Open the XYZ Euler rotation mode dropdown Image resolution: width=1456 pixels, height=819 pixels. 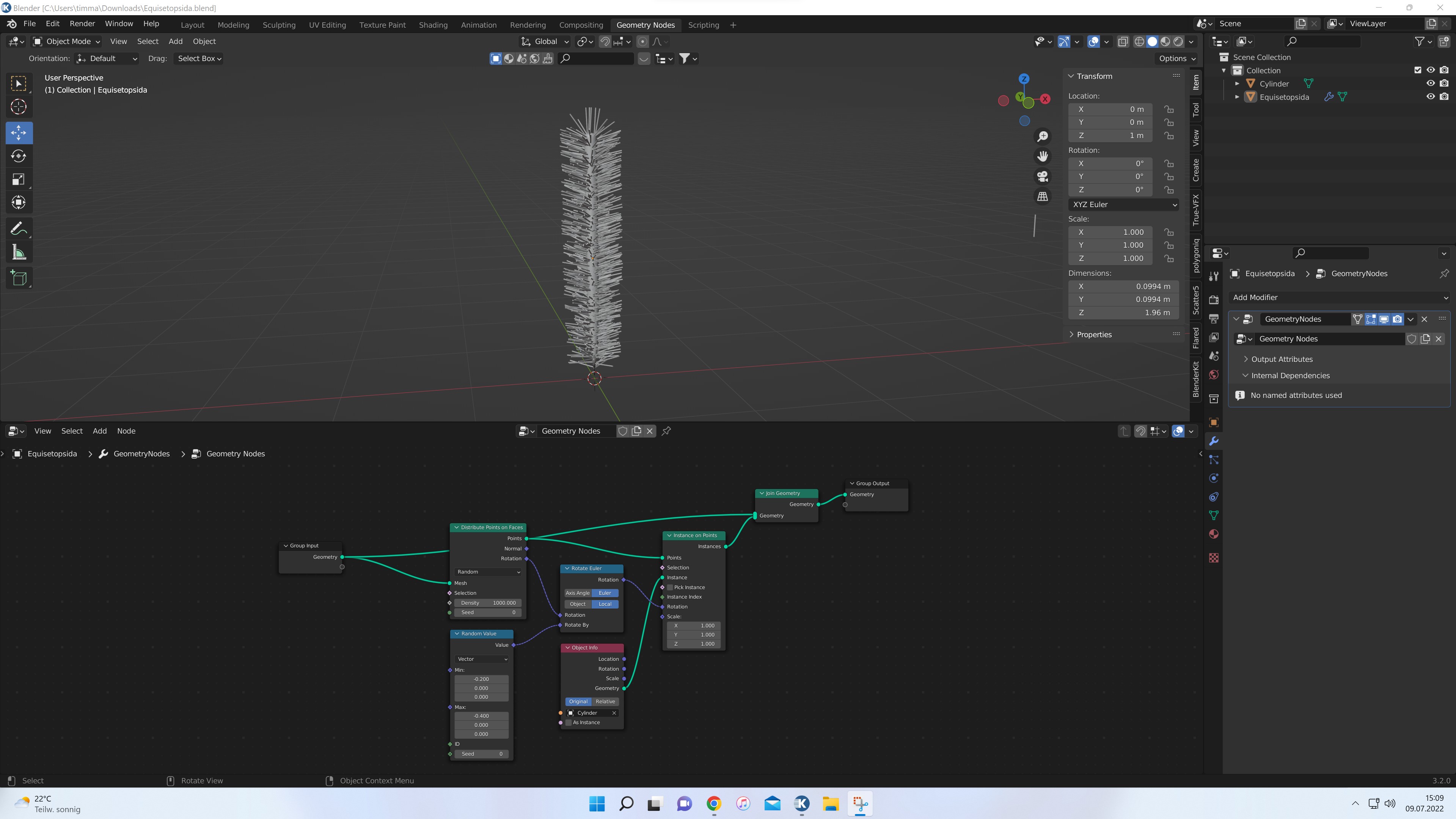(1124, 204)
